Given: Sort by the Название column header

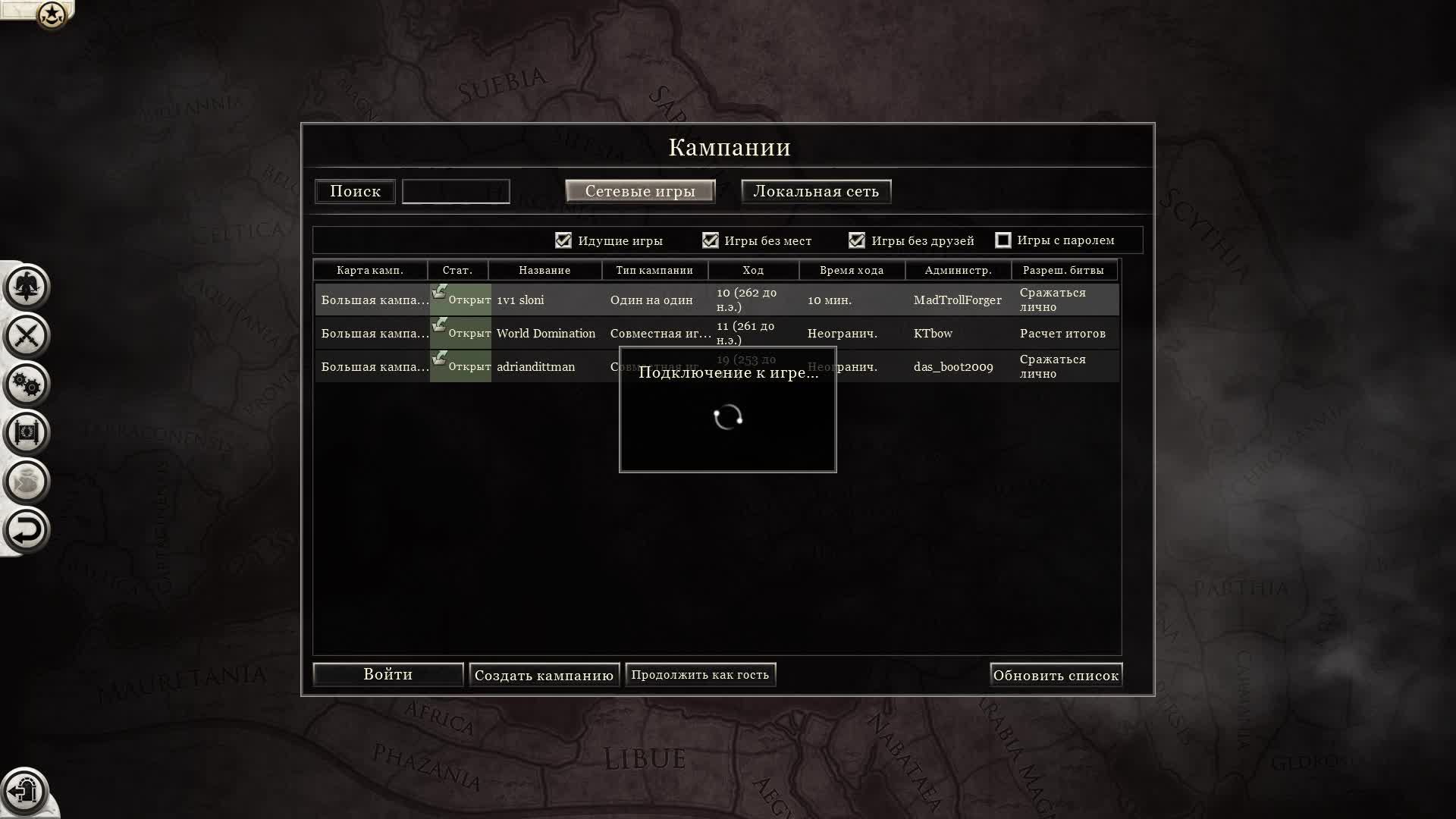Looking at the screenshot, I should click(544, 270).
